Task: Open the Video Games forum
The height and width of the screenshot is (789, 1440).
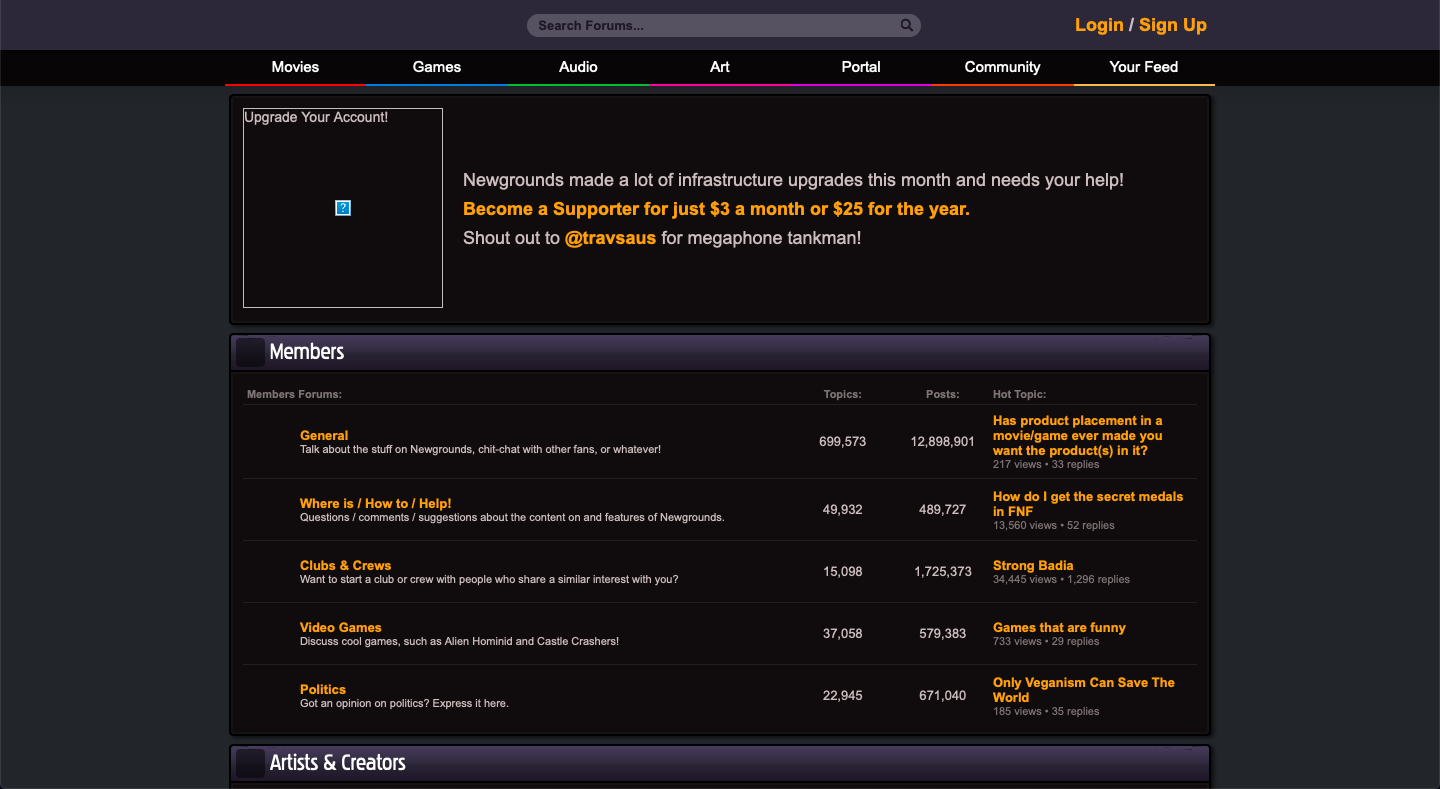Action: pos(341,627)
